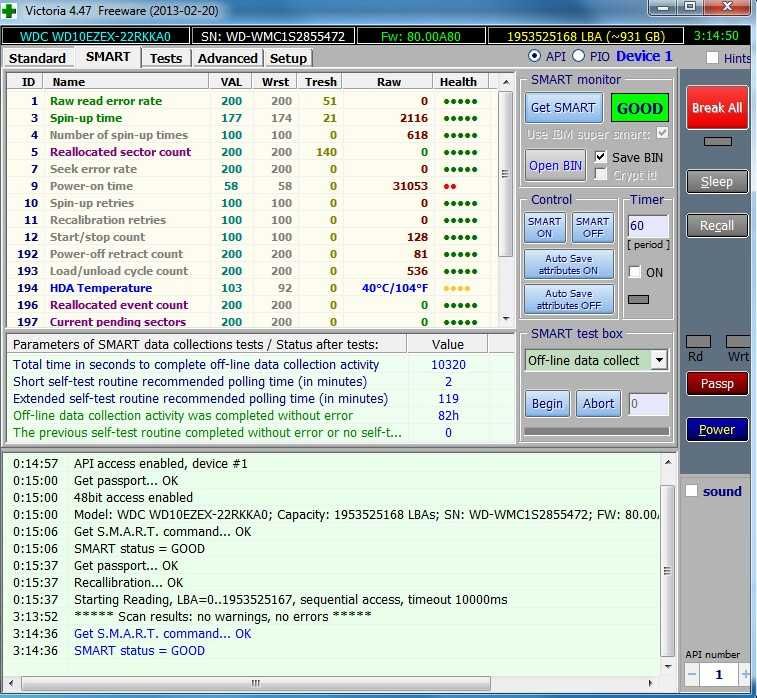The width and height of the screenshot is (757, 698).
Task: Click the log horizontal scrollbar thumb
Action: tap(256, 683)
